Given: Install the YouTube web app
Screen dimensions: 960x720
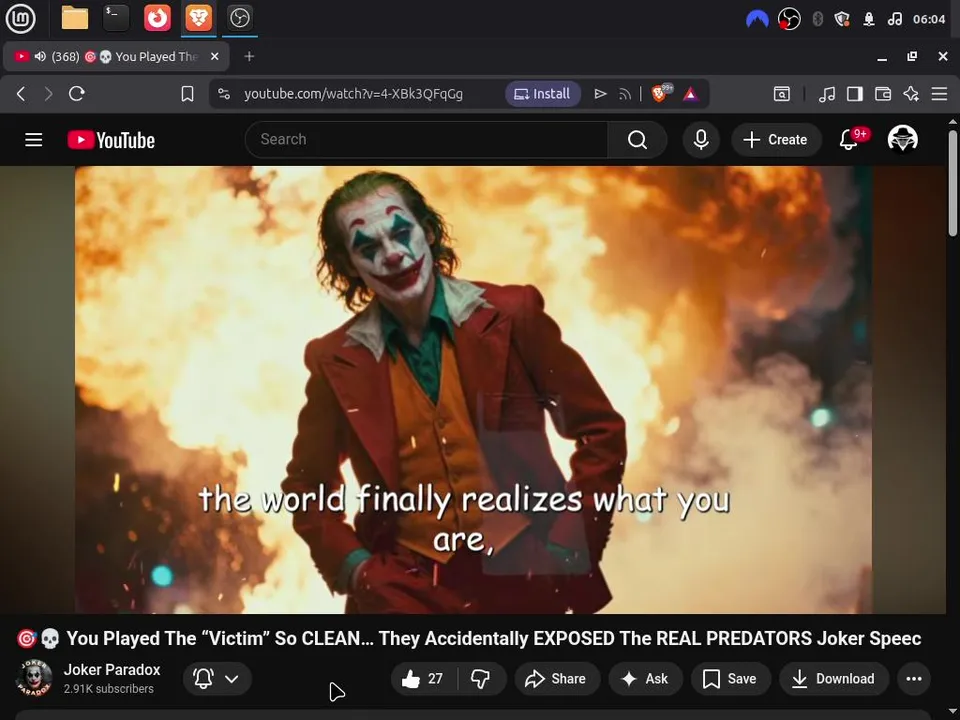Looking at the screenshot, I should (x=542, y=94).
